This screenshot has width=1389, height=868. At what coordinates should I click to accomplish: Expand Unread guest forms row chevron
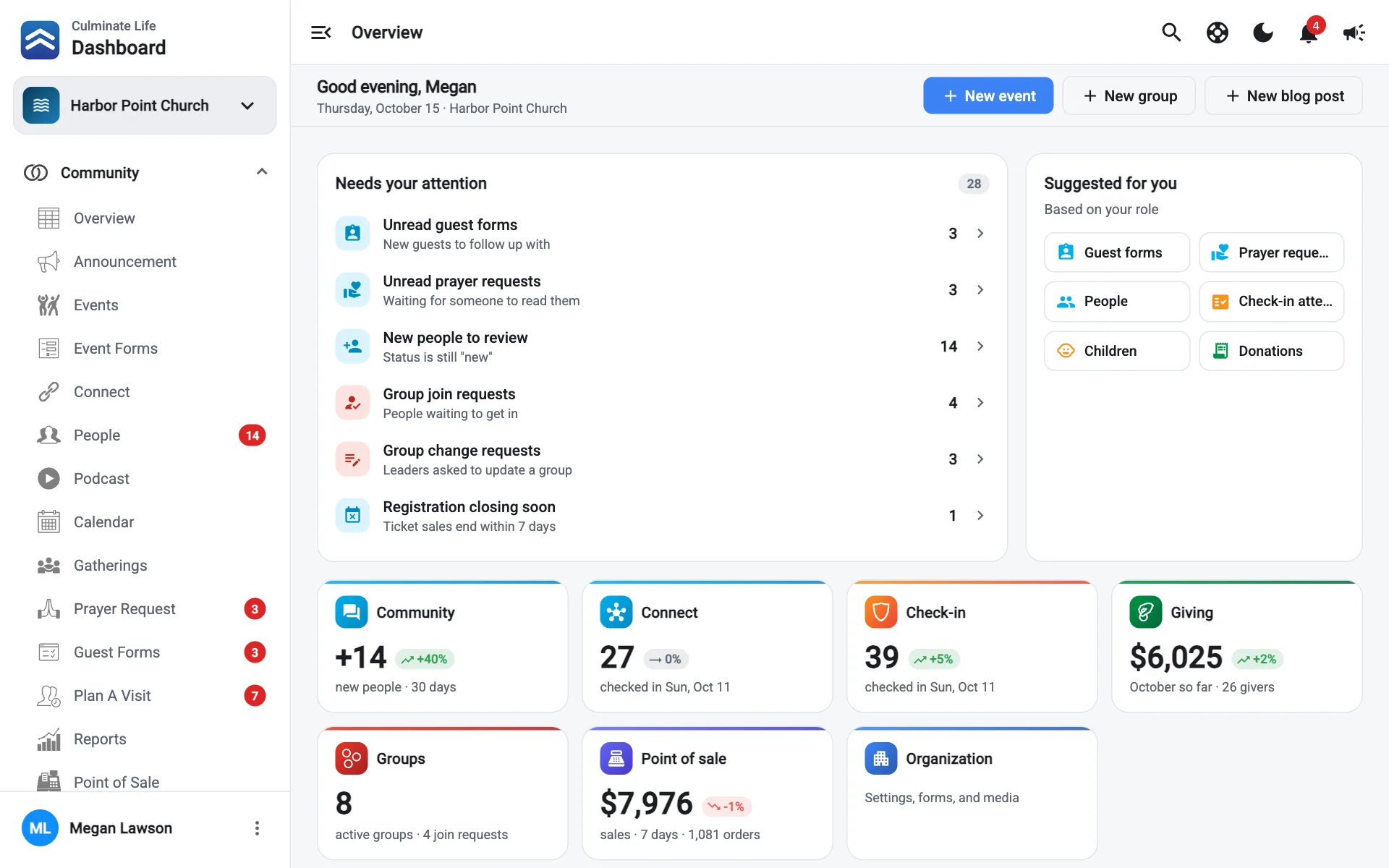click(980, 234)
